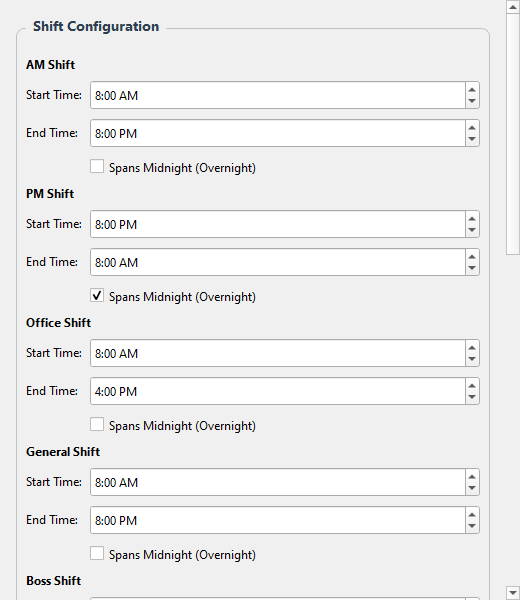Viewport: 520px width, 600px height.
Task: Click the scrollbar down arrow
Action: (513, 593)
